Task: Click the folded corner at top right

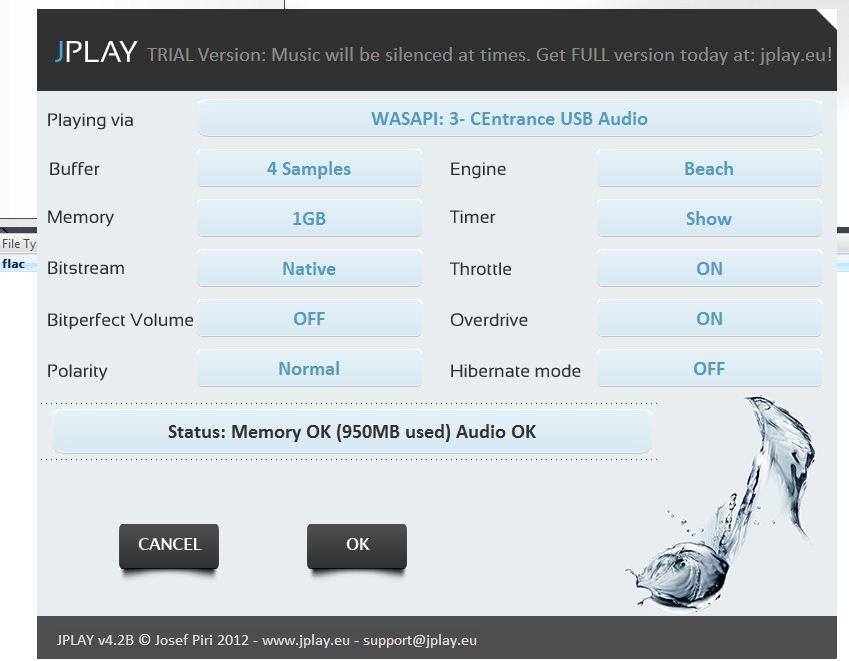Action: 825,19
